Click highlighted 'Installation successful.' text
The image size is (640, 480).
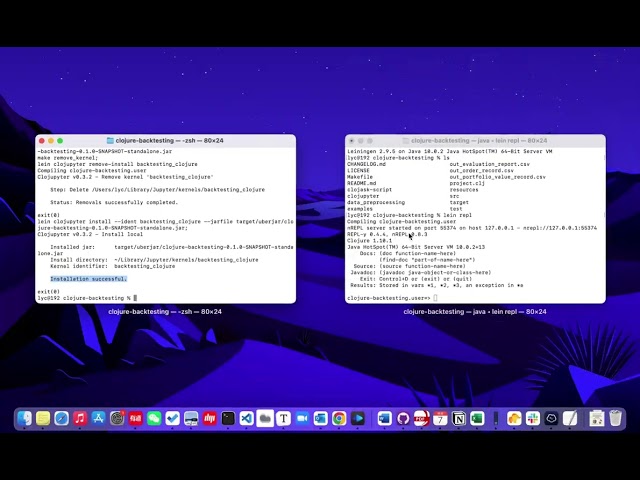(x=89, y=279)
